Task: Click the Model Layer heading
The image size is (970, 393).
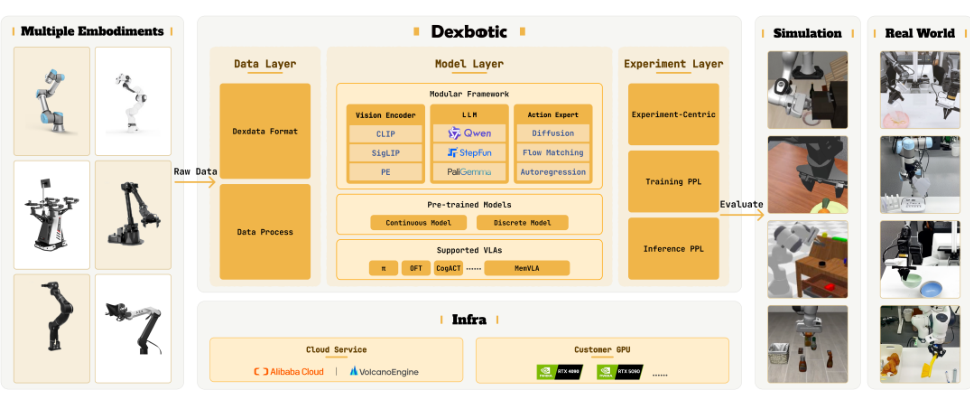Action: 469,64
